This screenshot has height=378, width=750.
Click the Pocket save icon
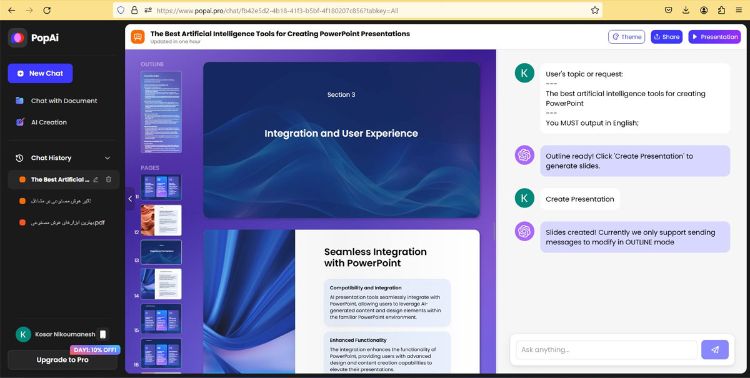(669, 10)
